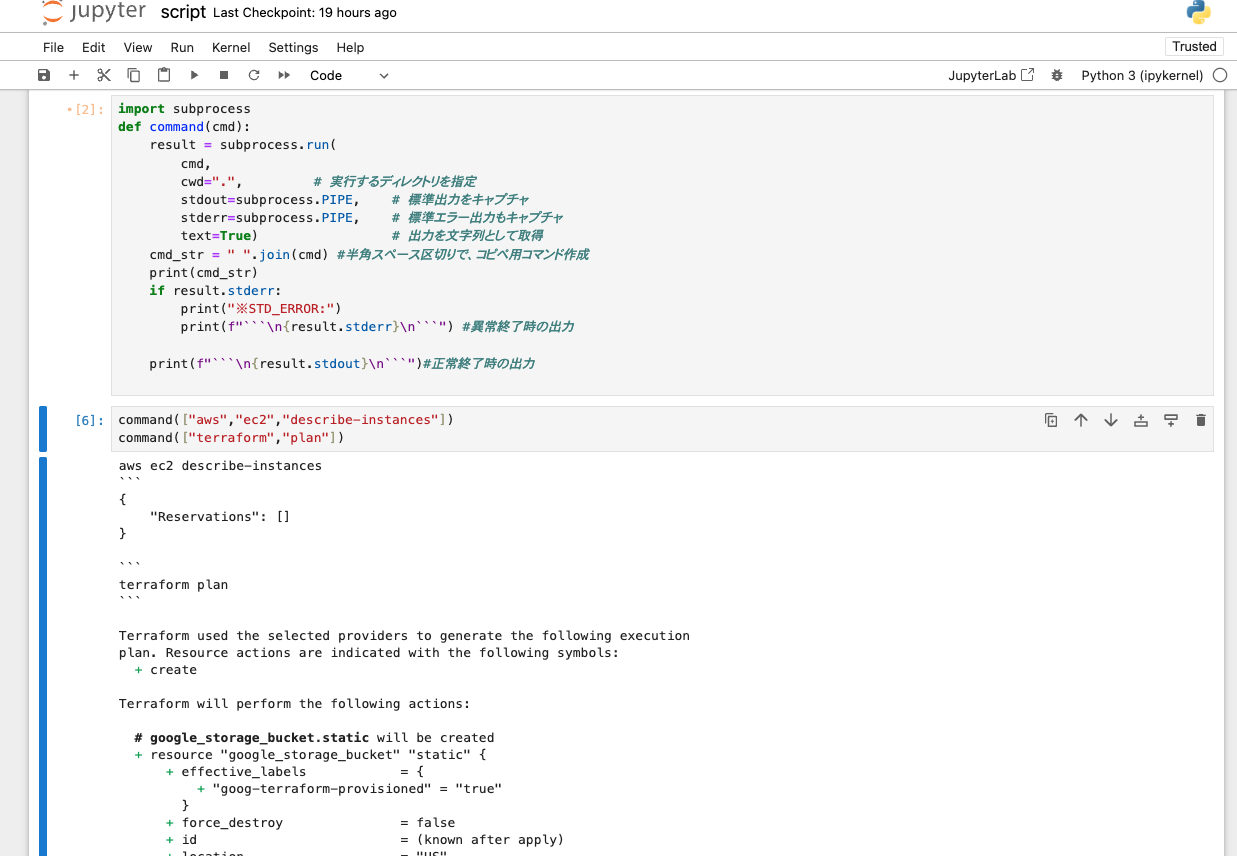The height and width of the screenshot is (856, 1237).
Task: Open the Kernel menu
Action: 231,47
